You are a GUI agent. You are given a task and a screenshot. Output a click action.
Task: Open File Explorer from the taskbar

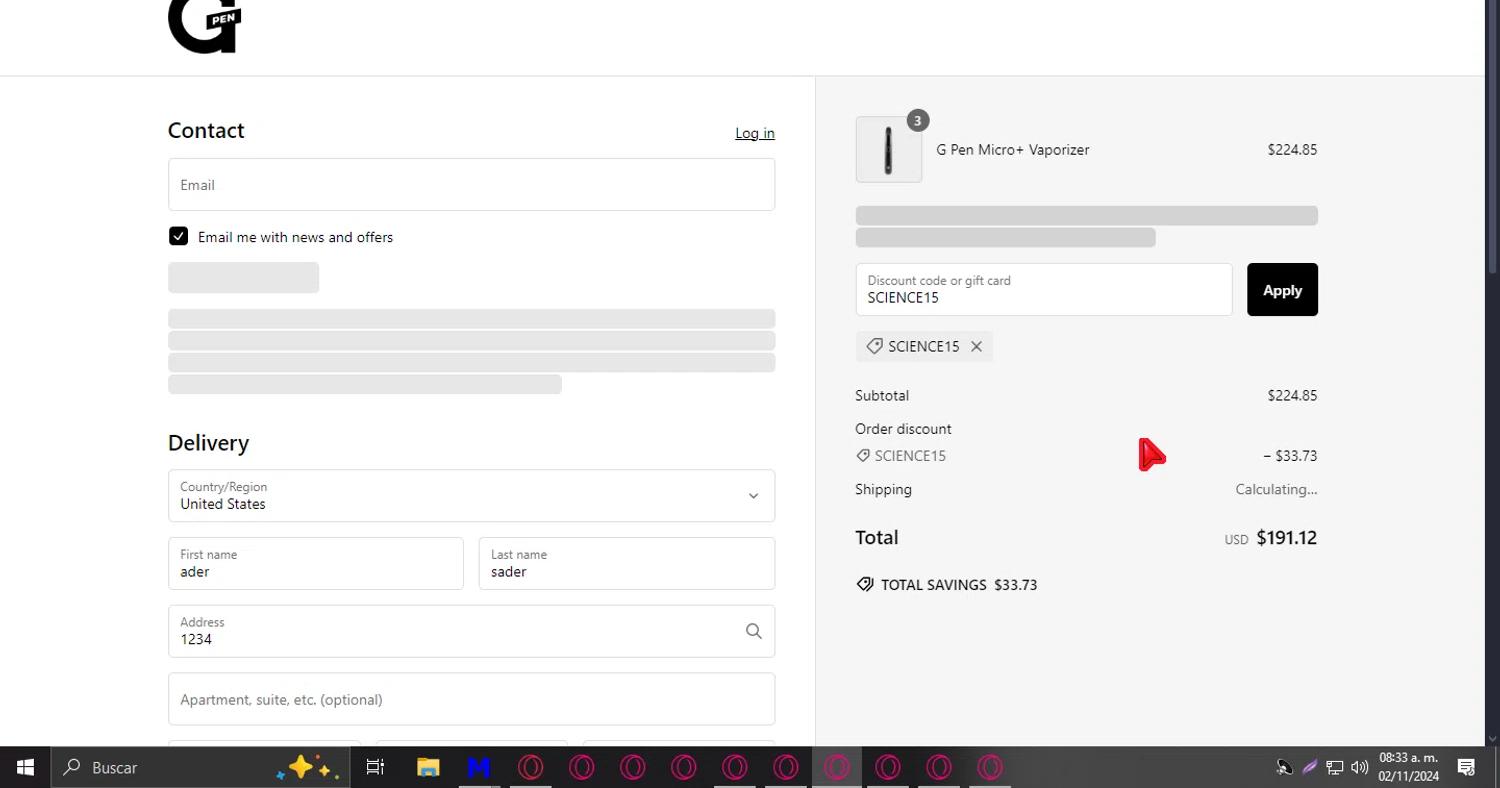428,767
